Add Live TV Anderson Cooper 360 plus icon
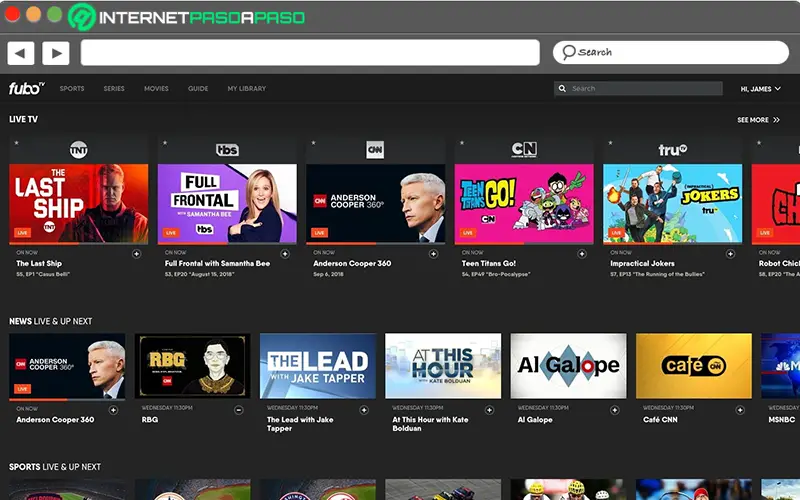This screenshot has height=500, width=800. pyautogui.click(x=433, y=254)
